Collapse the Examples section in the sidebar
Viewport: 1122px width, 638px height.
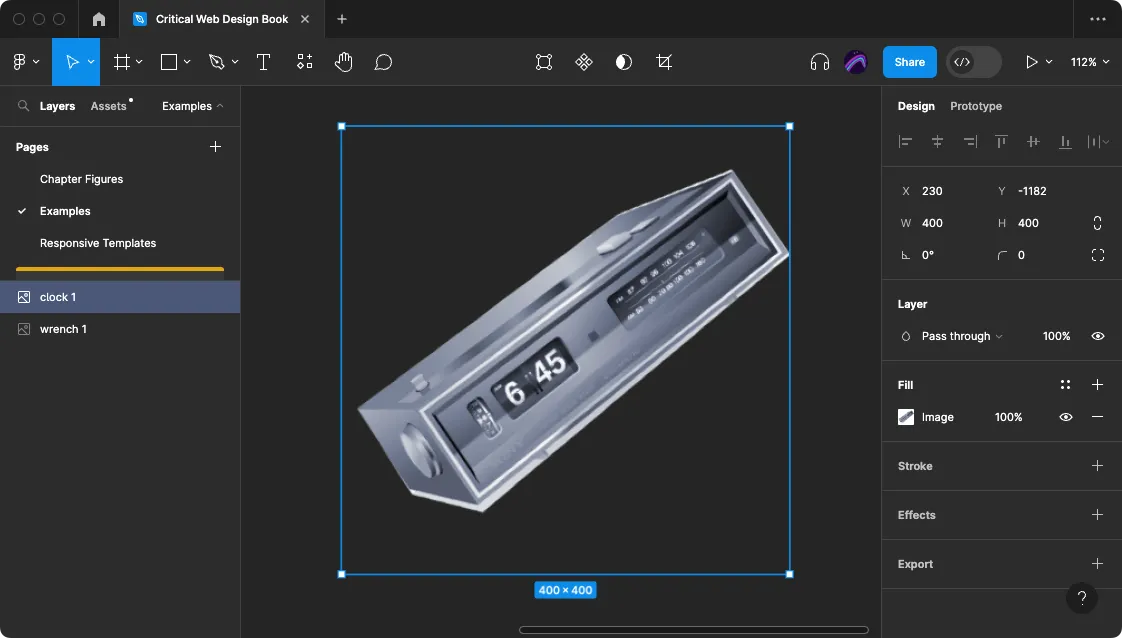coord(191,105)
